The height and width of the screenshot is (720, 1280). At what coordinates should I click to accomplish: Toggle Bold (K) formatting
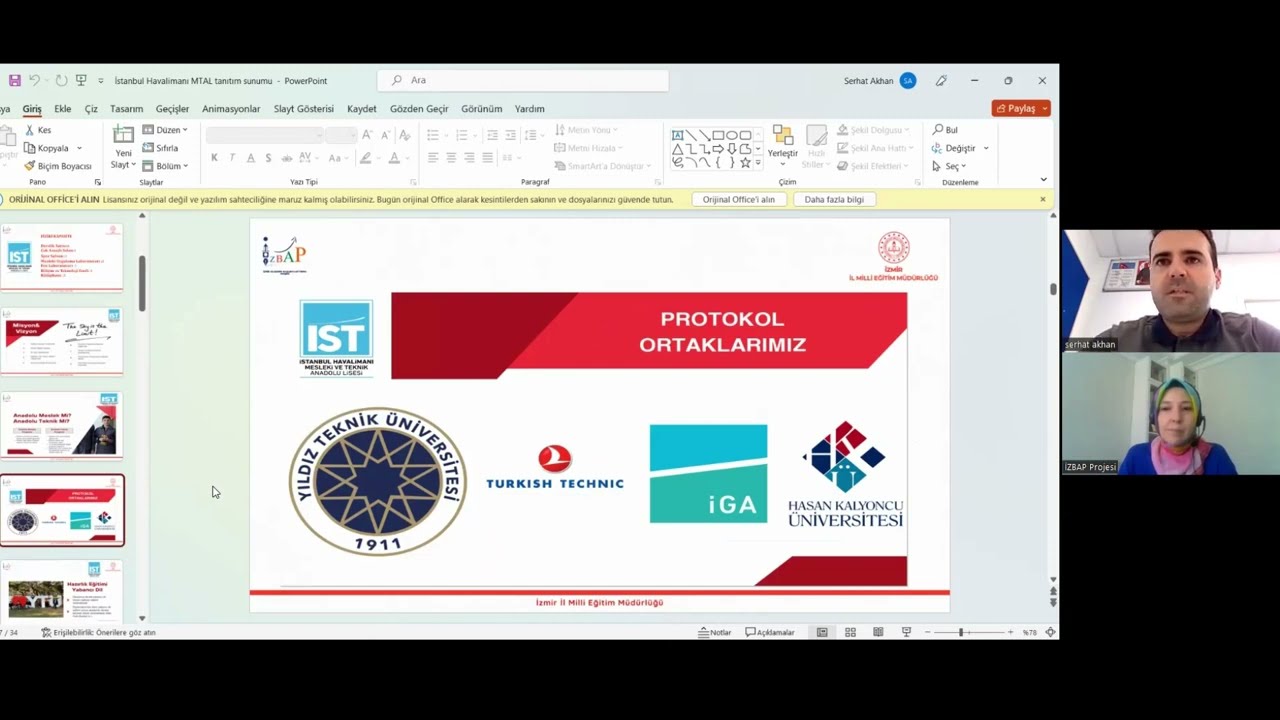point(214,158)
